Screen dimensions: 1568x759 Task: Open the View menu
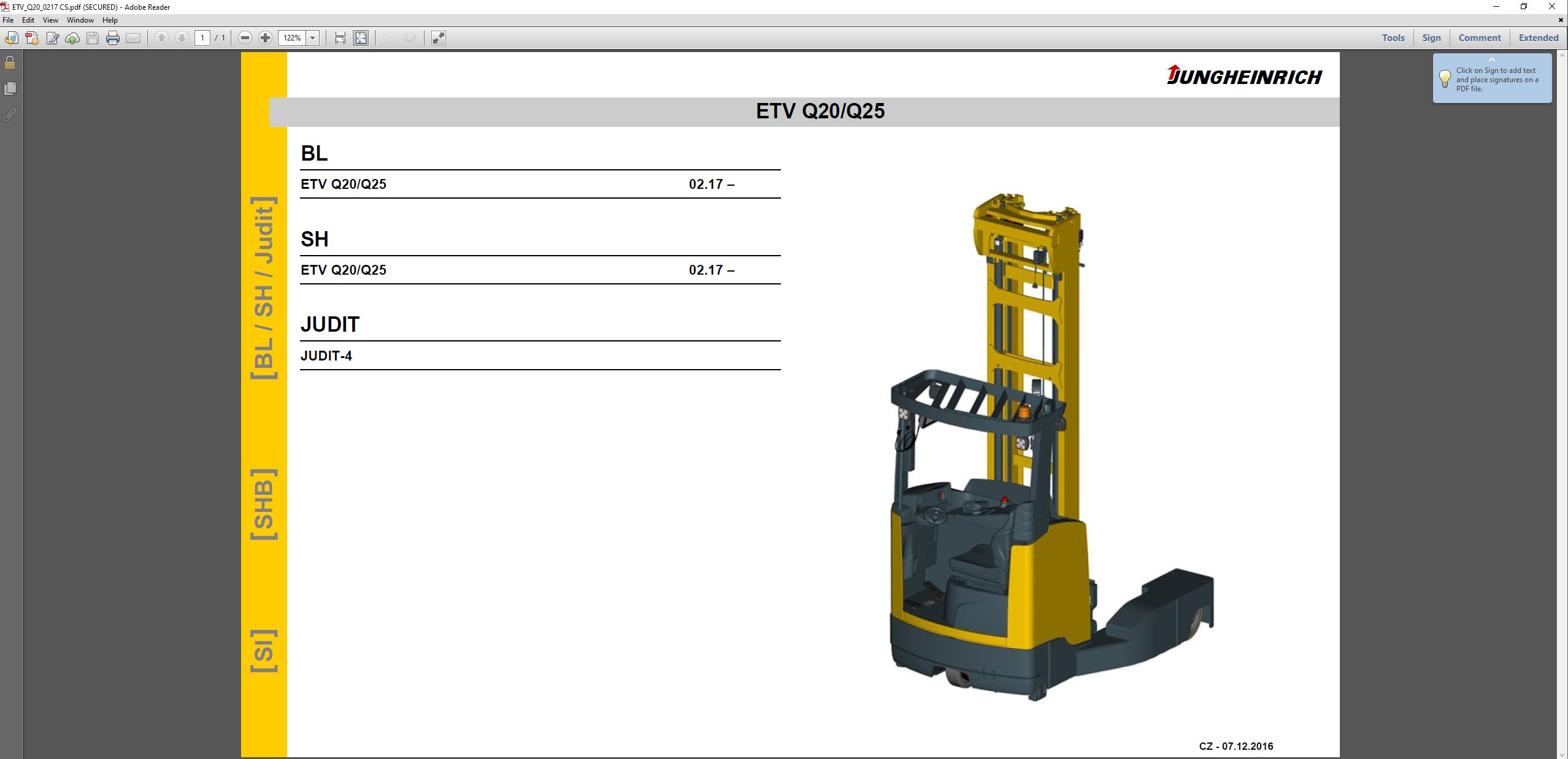pos(51,20)
